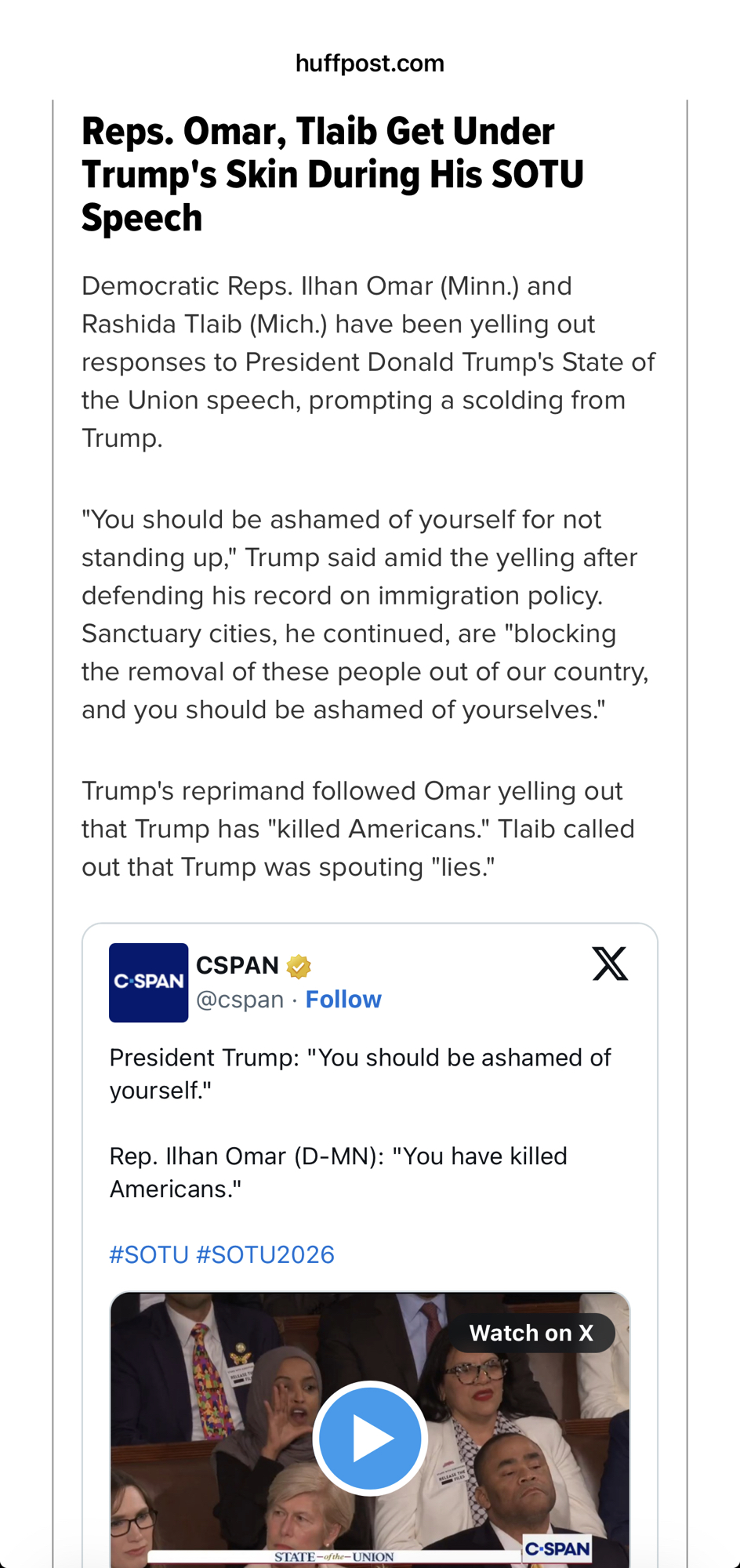
Task: Follow the CSPAN account
Action: point(343,1000)
